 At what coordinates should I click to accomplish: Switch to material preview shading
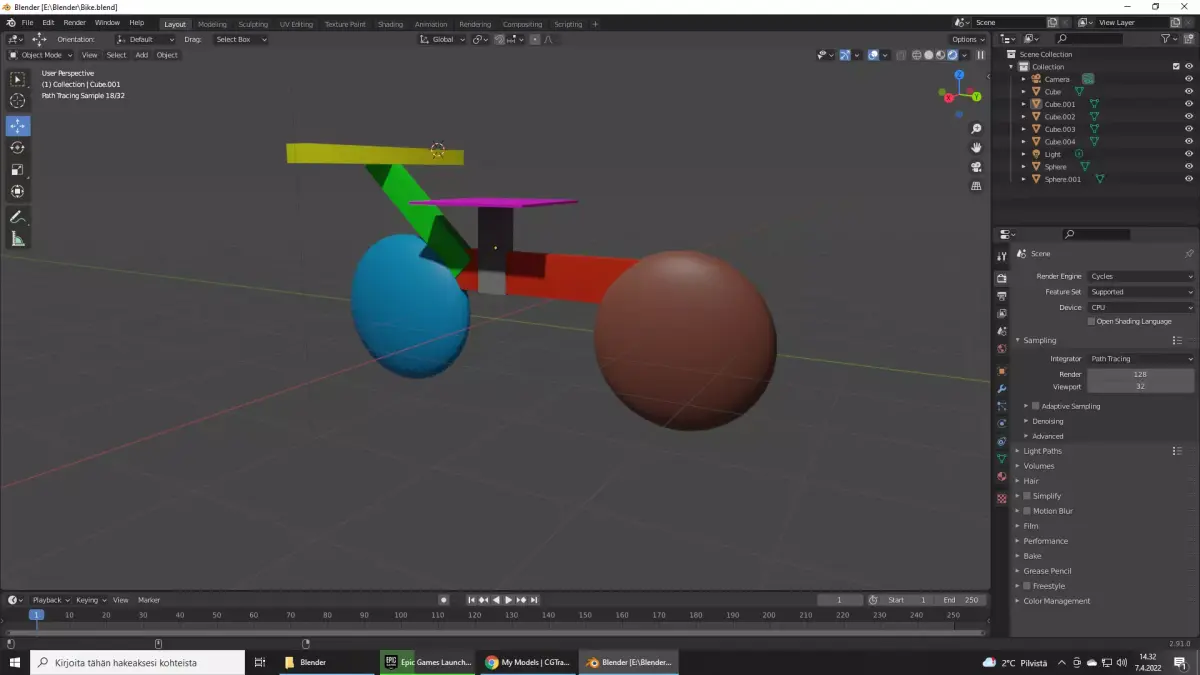[940, 55]
